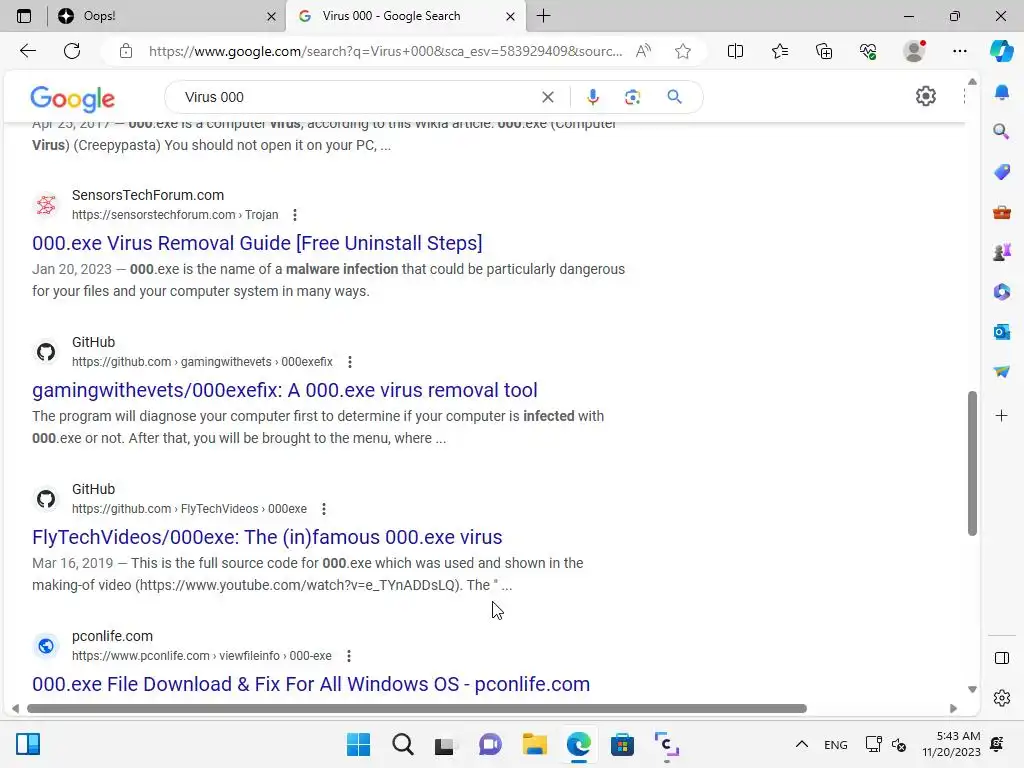Viewport: 1024px width, 768px height.
Task: Clear the Google search query
Action: tap(548, 97)
